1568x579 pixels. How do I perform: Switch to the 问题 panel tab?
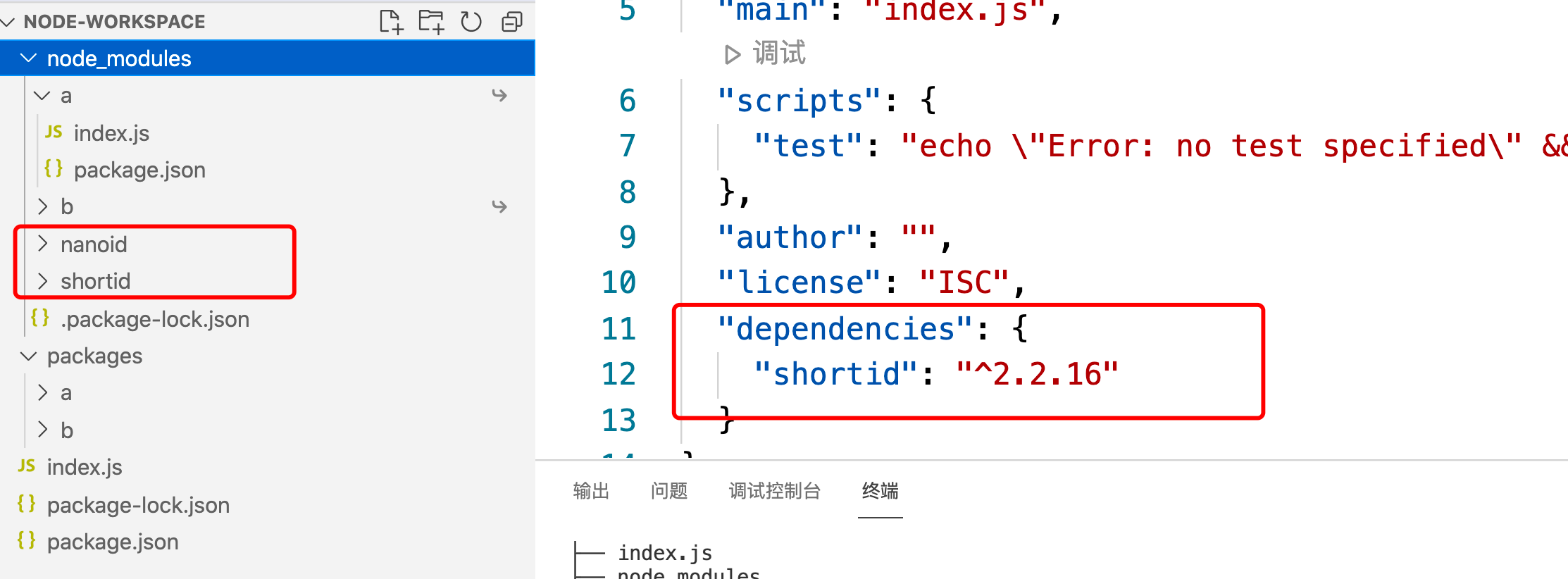point(668,491)
